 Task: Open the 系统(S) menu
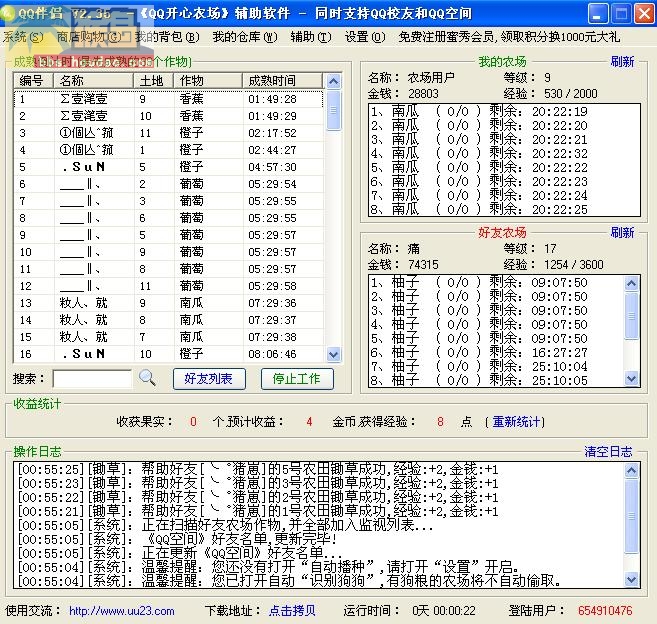coord(23,37)
